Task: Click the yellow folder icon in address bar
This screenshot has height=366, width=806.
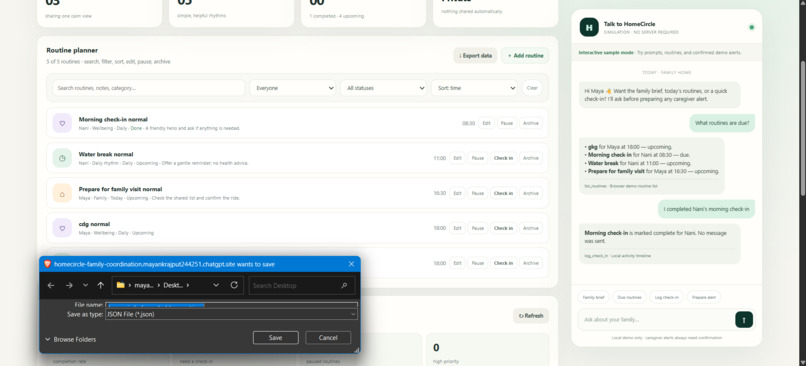Action: 121,285
